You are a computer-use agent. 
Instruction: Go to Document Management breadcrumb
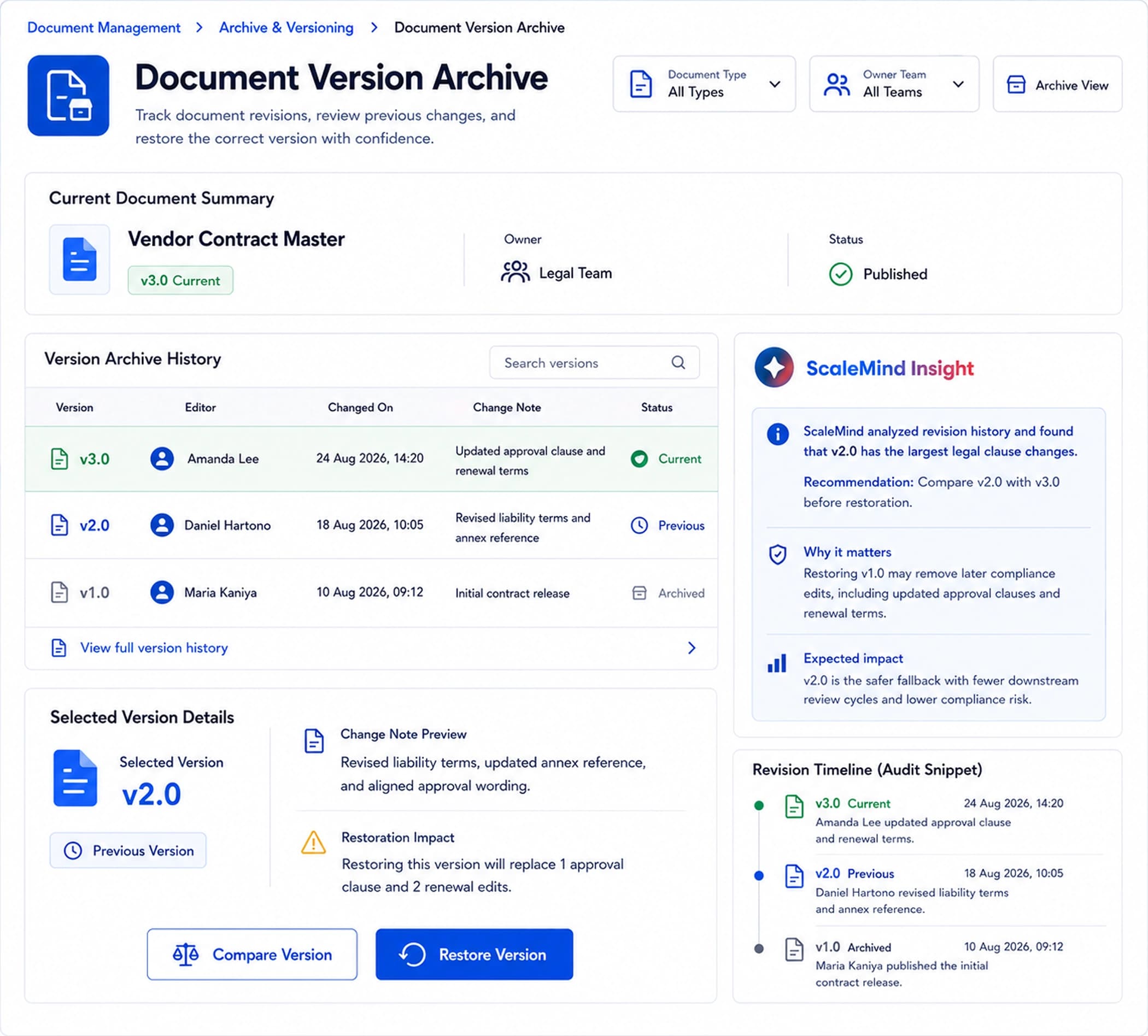click(104, 27)
